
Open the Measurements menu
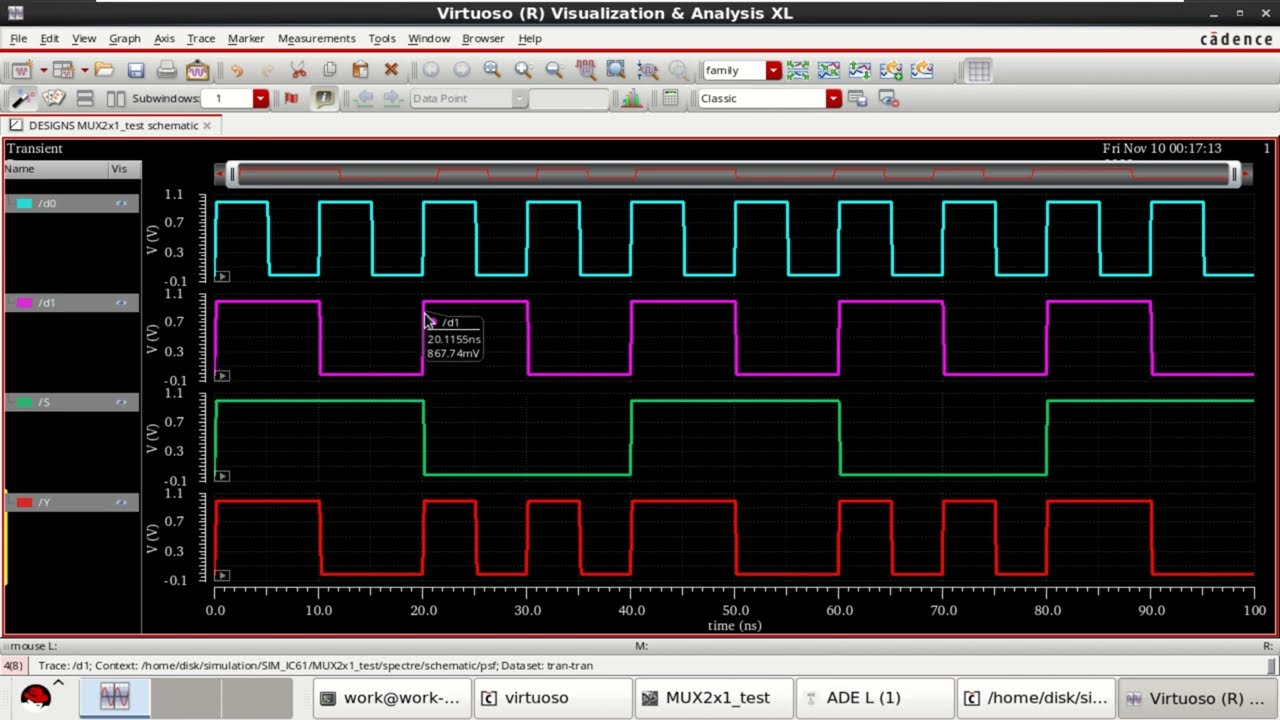tap(316, 38)
